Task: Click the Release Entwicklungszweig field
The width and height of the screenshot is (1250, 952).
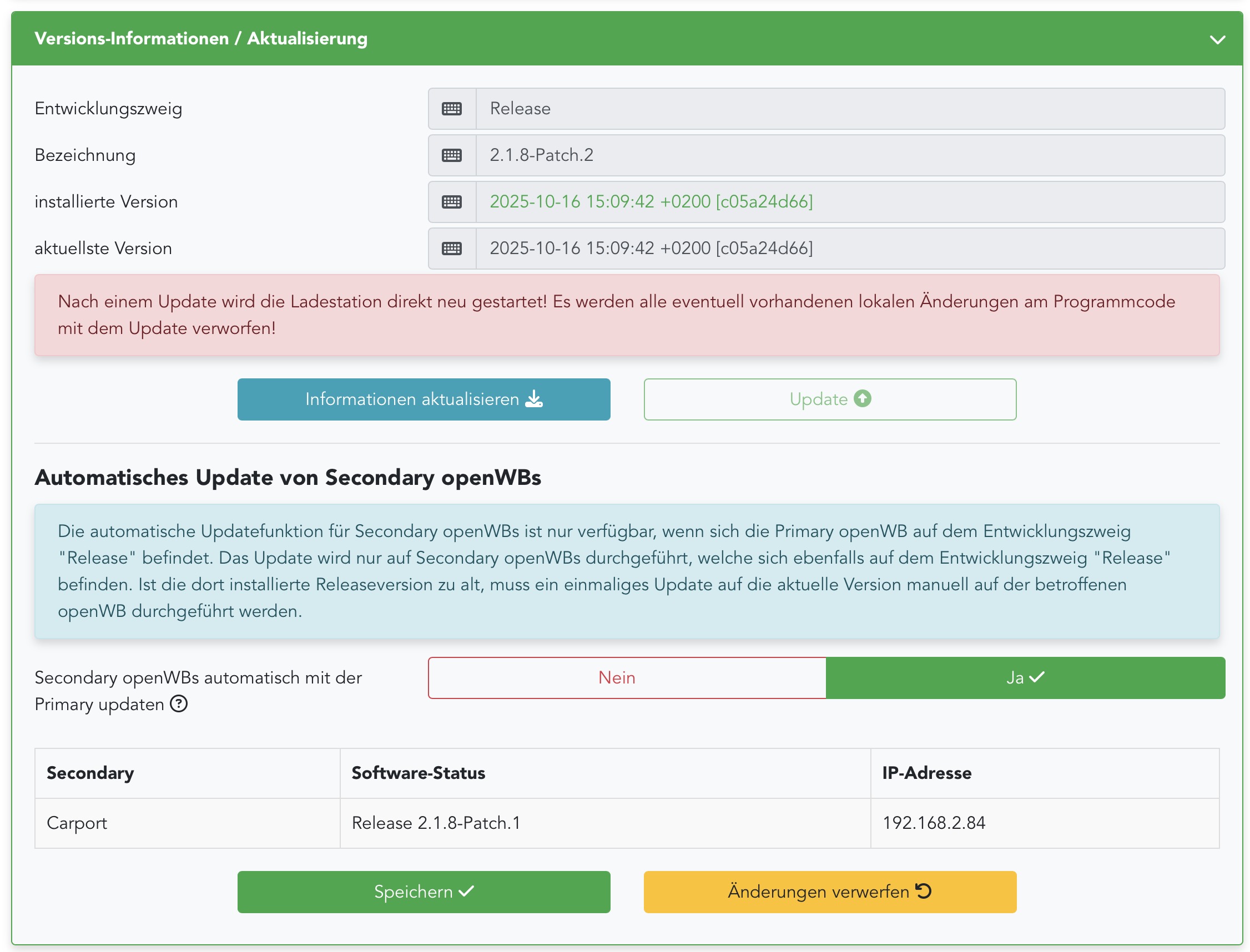Action: [849, 109]
